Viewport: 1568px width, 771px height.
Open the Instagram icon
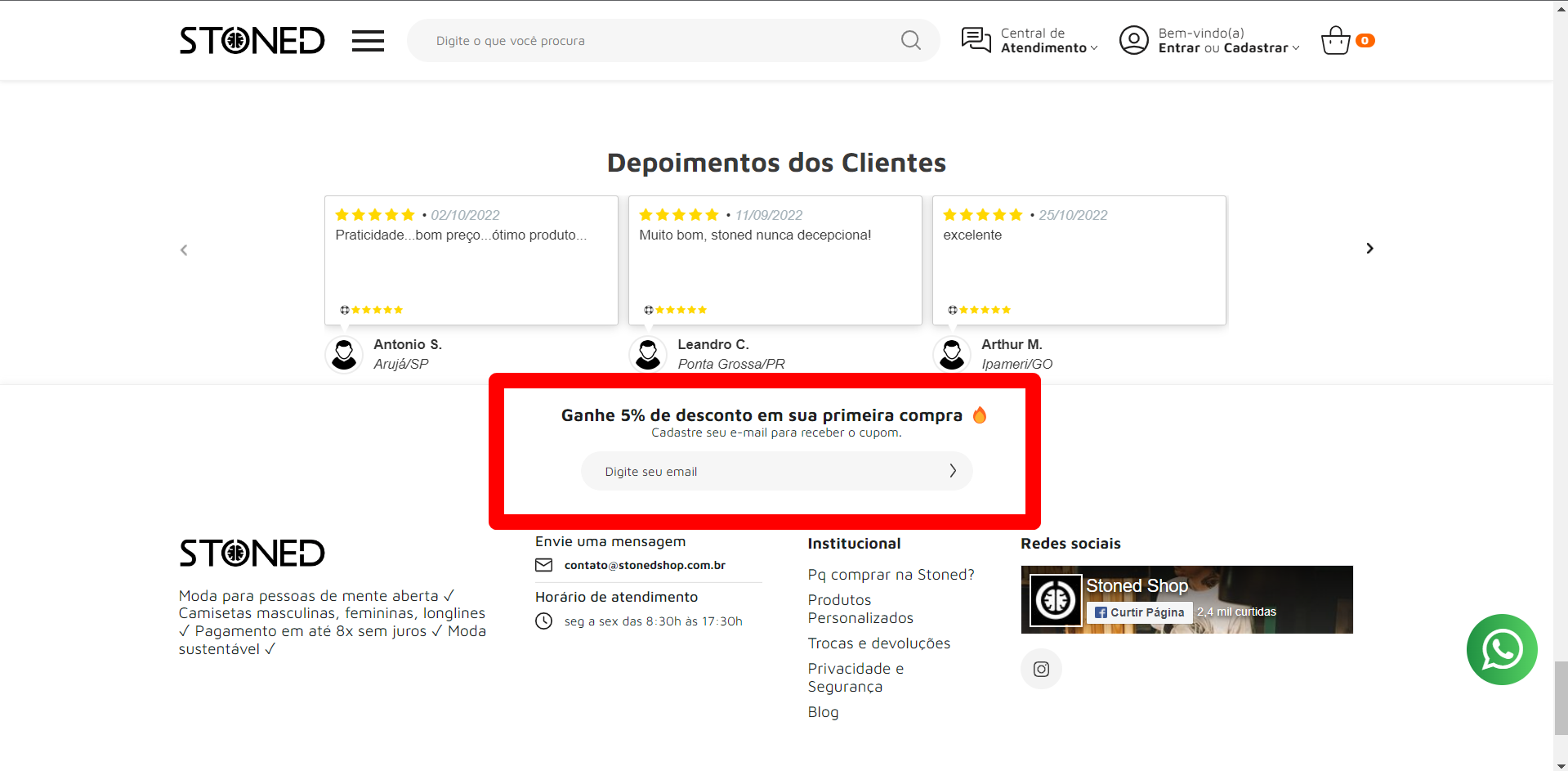coord(1041,669)
